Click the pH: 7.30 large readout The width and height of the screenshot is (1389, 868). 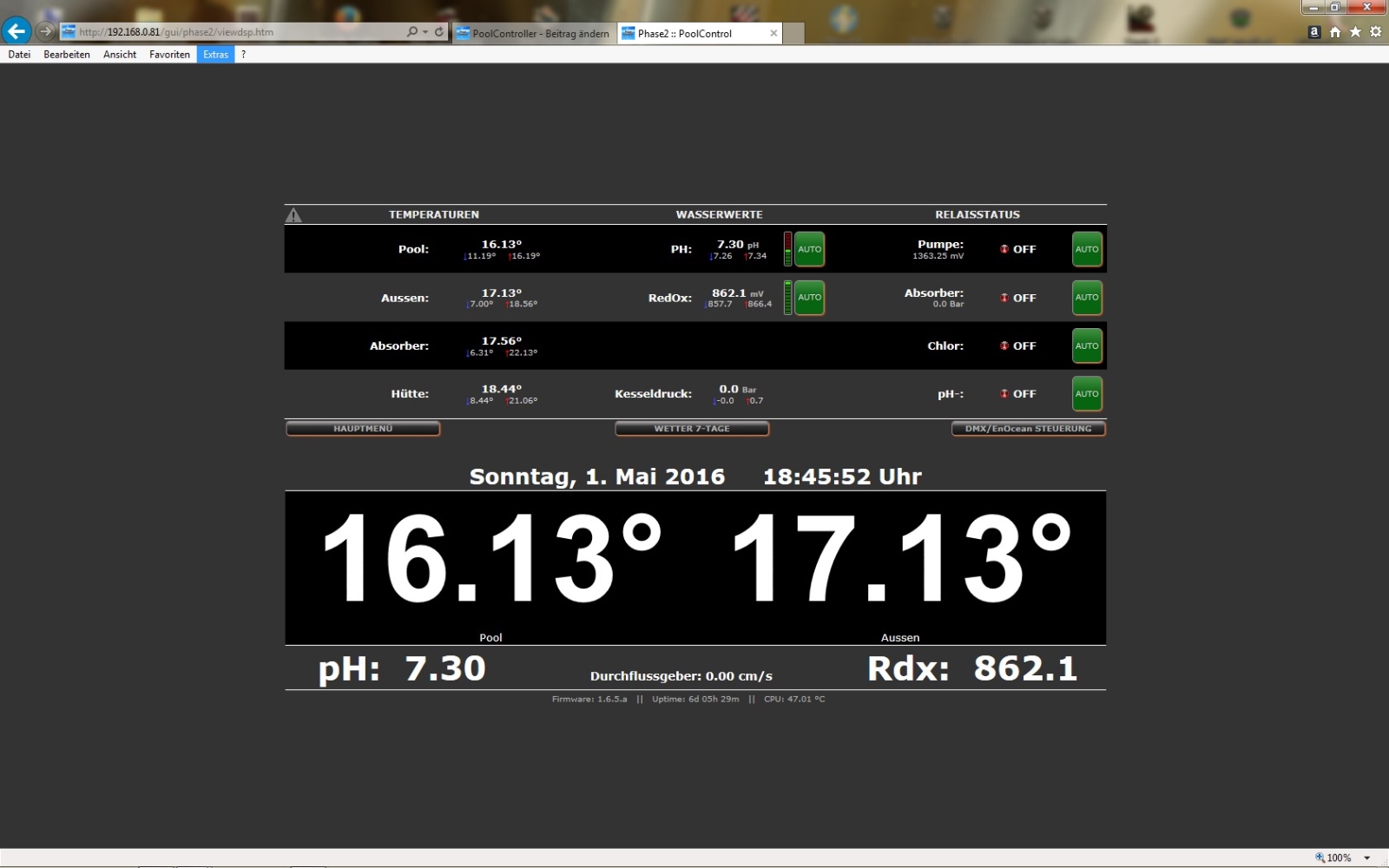(402, 669)
